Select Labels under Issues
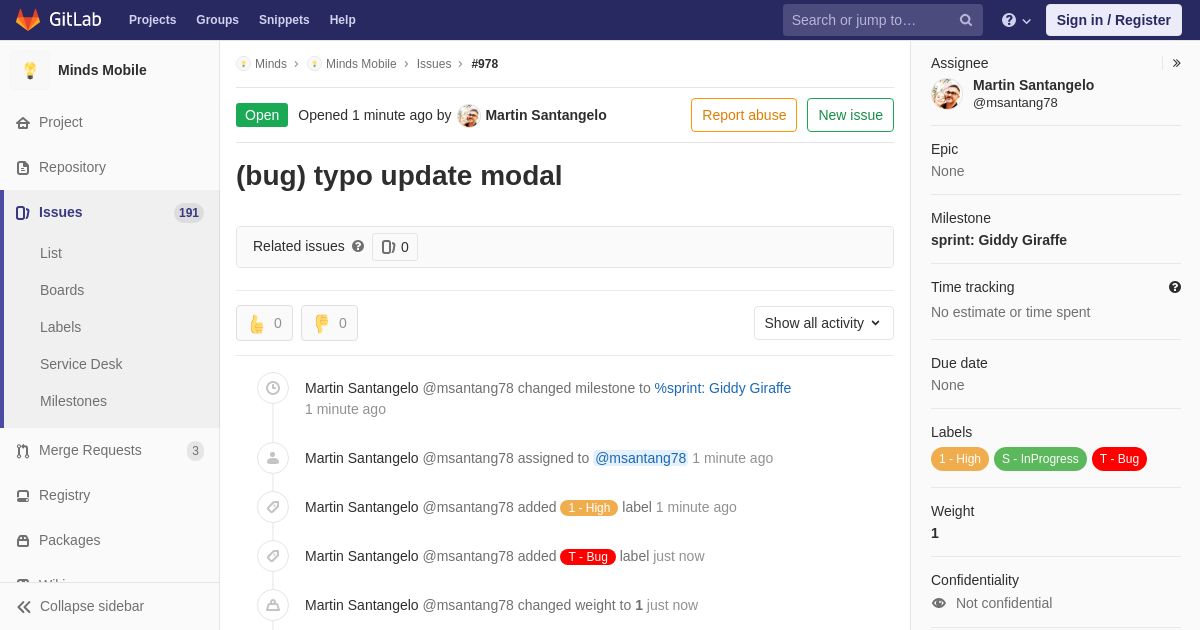The height and width of the screenshot is (630, 1200). [61, 327]
